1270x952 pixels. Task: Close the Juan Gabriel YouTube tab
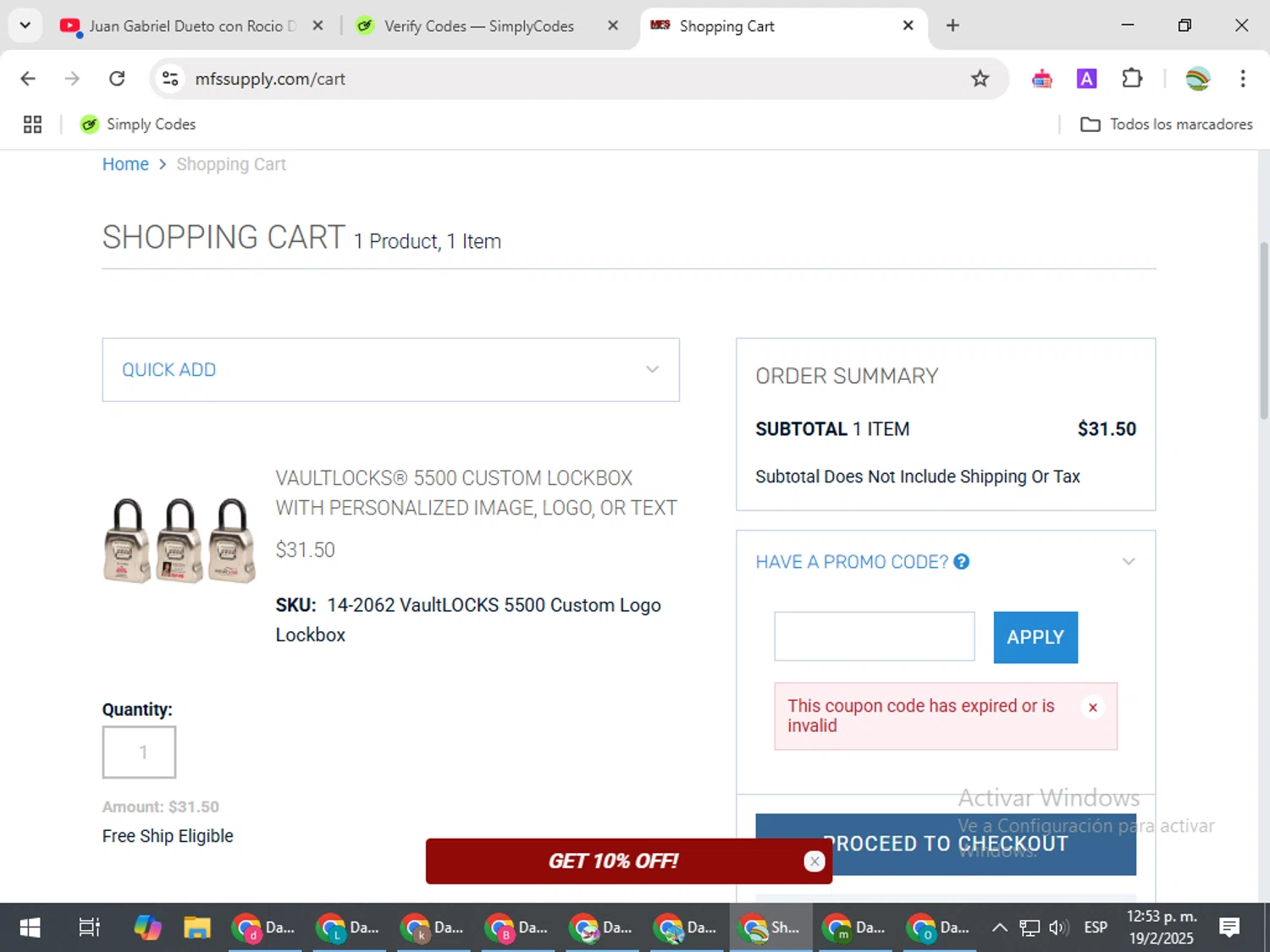[x=317, y=26]
